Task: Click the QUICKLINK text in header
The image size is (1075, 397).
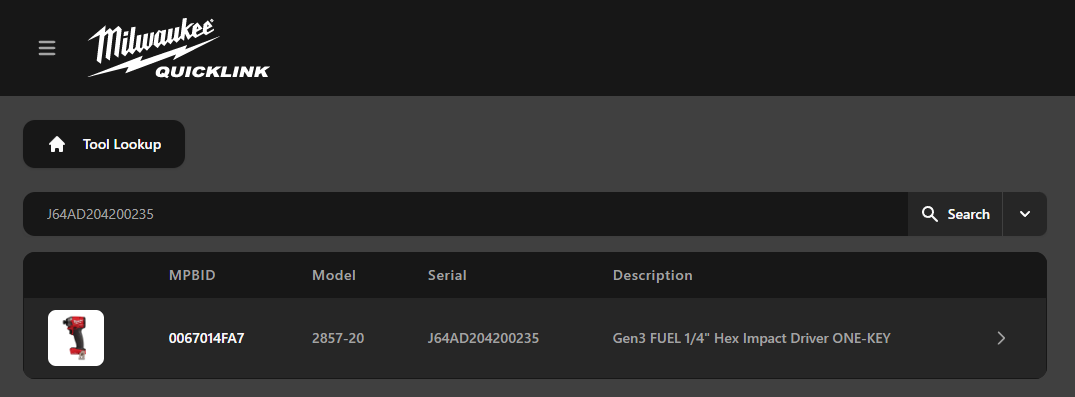Action: coord(212,71)
